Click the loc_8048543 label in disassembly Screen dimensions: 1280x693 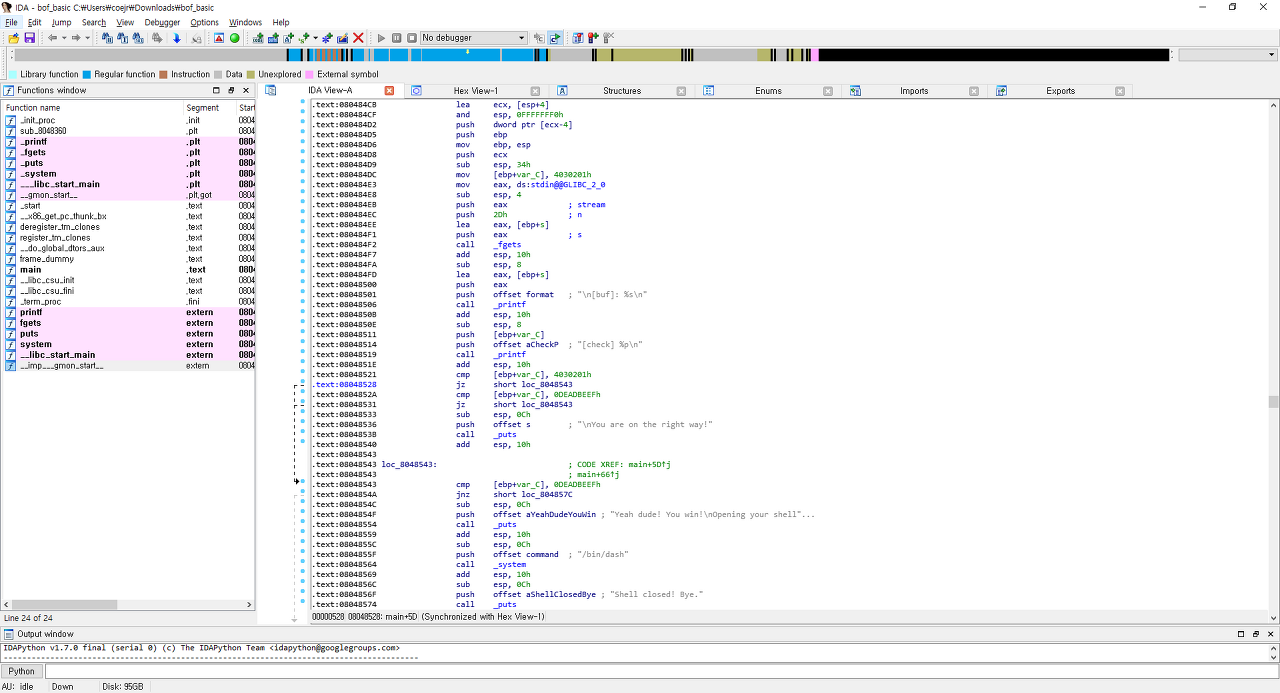(x=408, y=464)
